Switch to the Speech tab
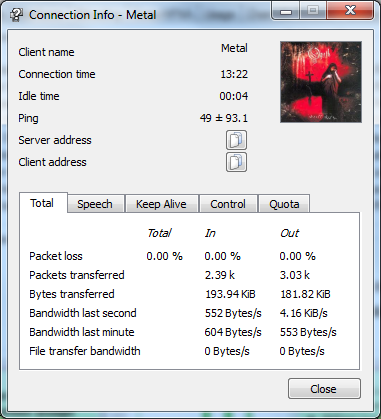 tap(95, 204)
